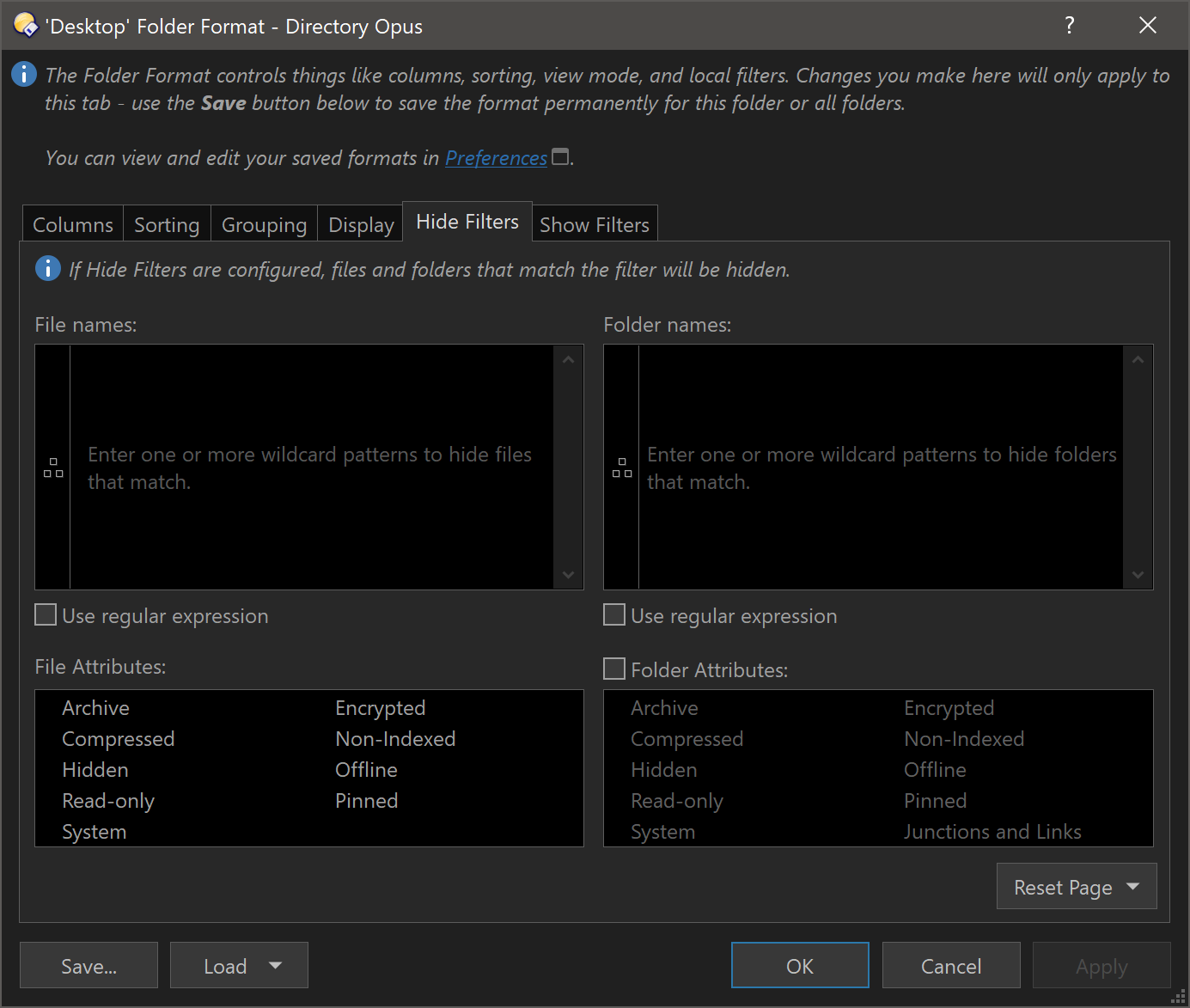1190x1008 pixels.
Task: Click the Directory Opus title bar icon
Action: click(26, 26)
